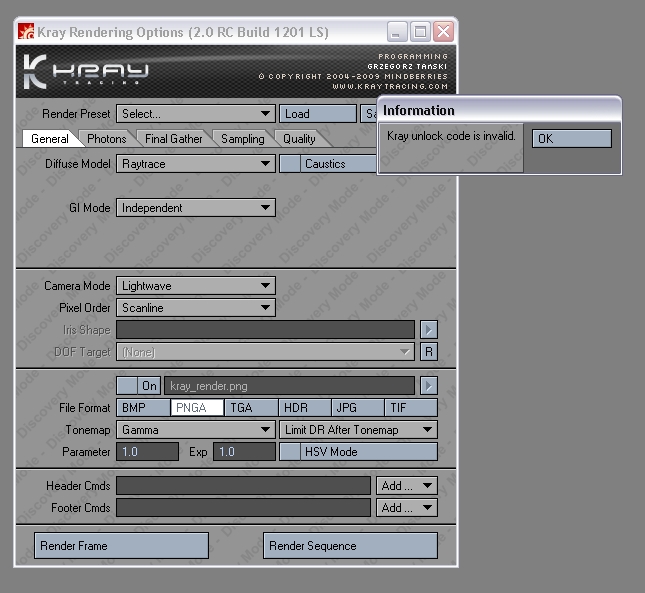Click the Header Cmds input field
The width and height of the screenshot is (645, 593).
243,486
